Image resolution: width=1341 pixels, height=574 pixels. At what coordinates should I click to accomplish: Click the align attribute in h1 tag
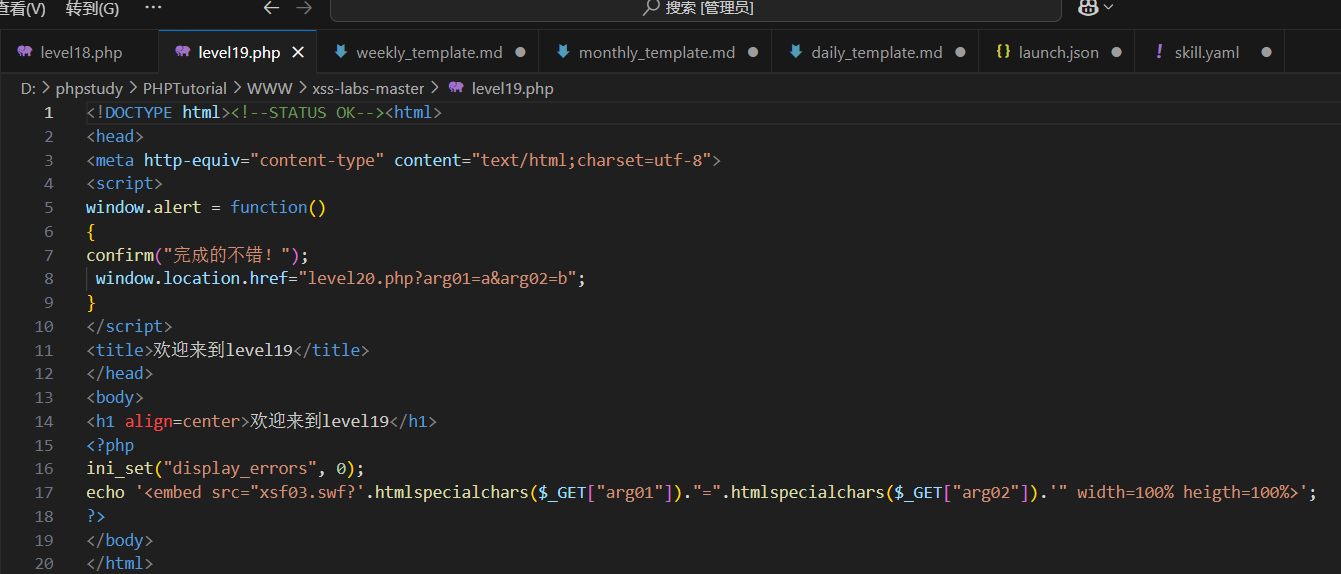tap(148, 421)
